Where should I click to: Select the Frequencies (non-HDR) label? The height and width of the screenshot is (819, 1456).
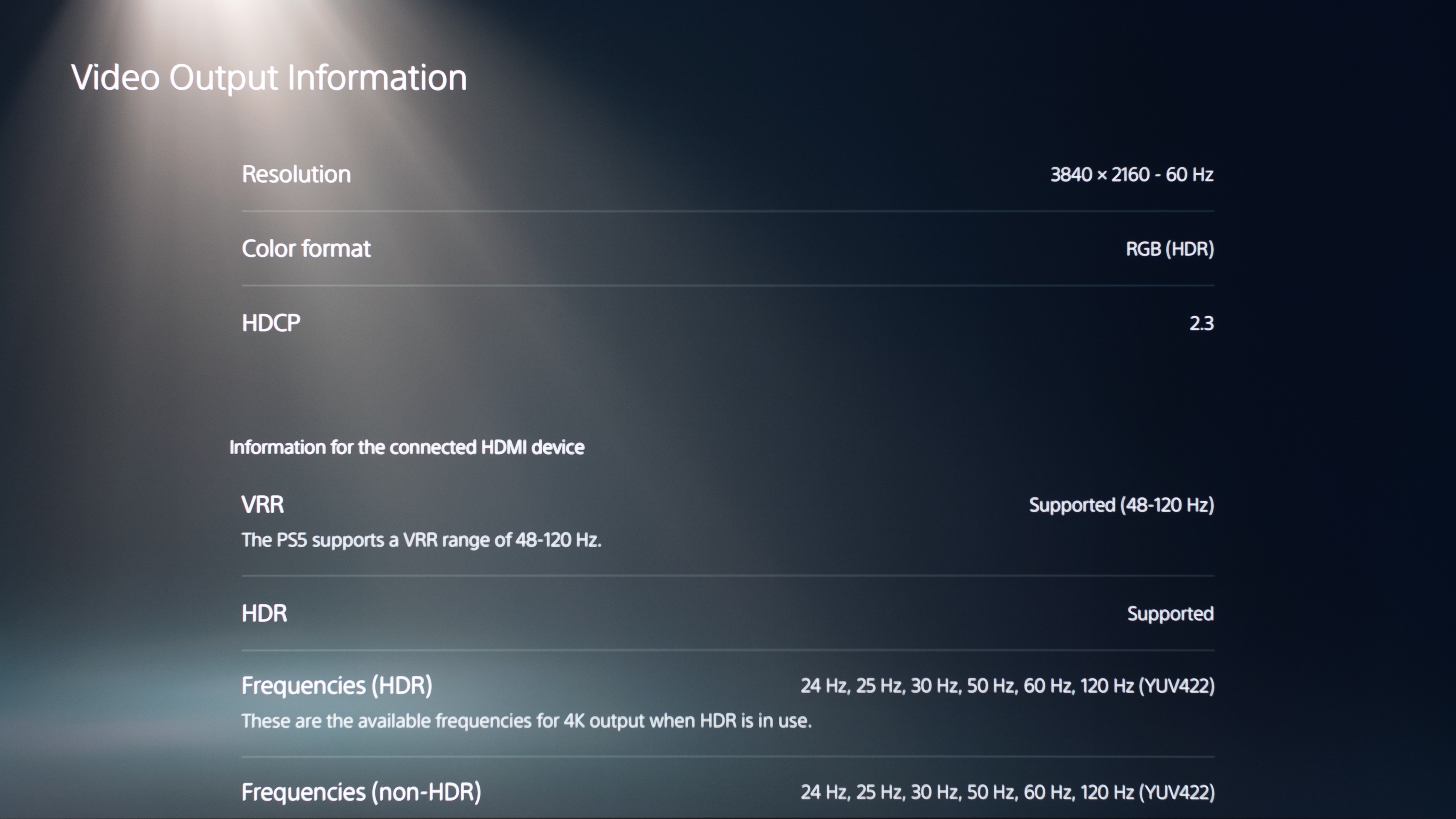[x=361, y=792]
